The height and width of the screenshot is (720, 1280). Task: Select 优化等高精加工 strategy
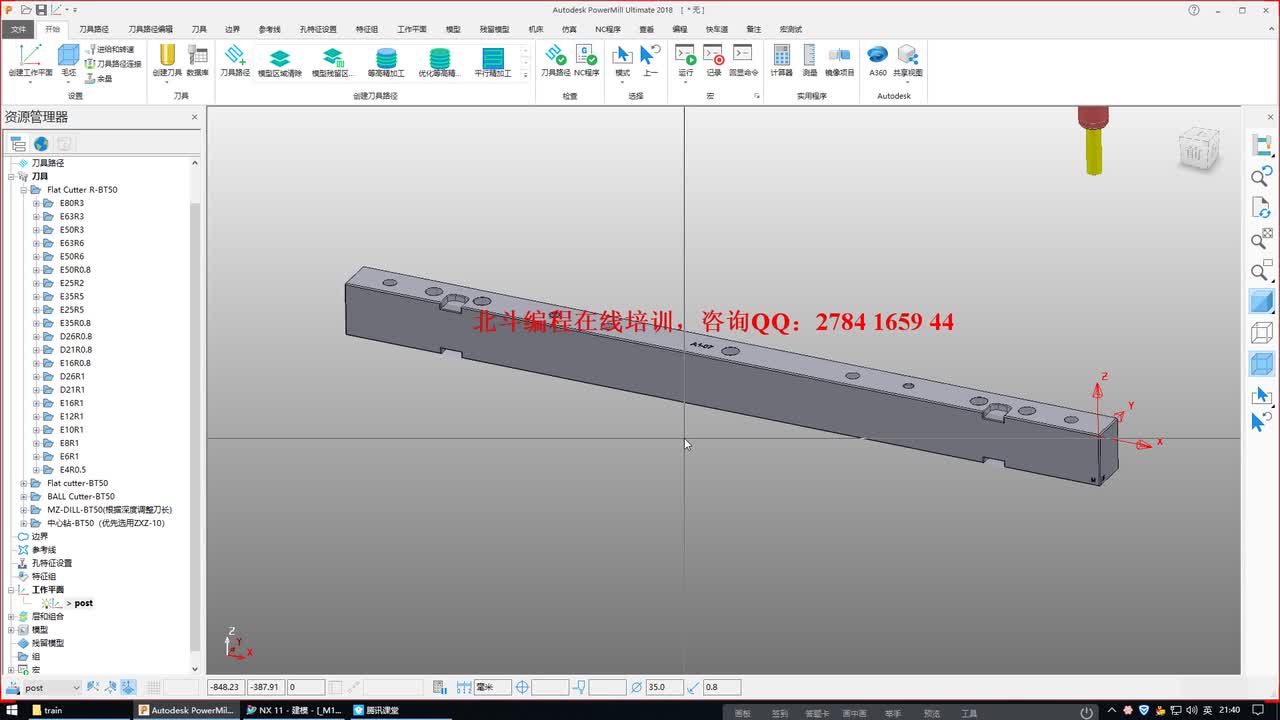440,62
